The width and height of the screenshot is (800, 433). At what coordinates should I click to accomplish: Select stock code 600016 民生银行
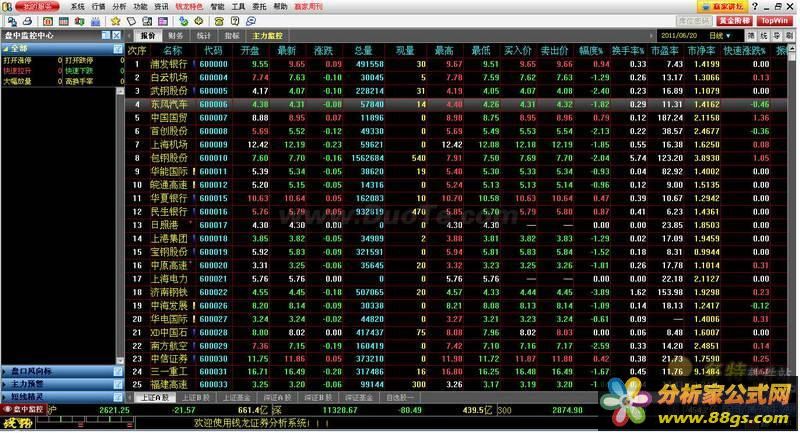coord(457,212)
